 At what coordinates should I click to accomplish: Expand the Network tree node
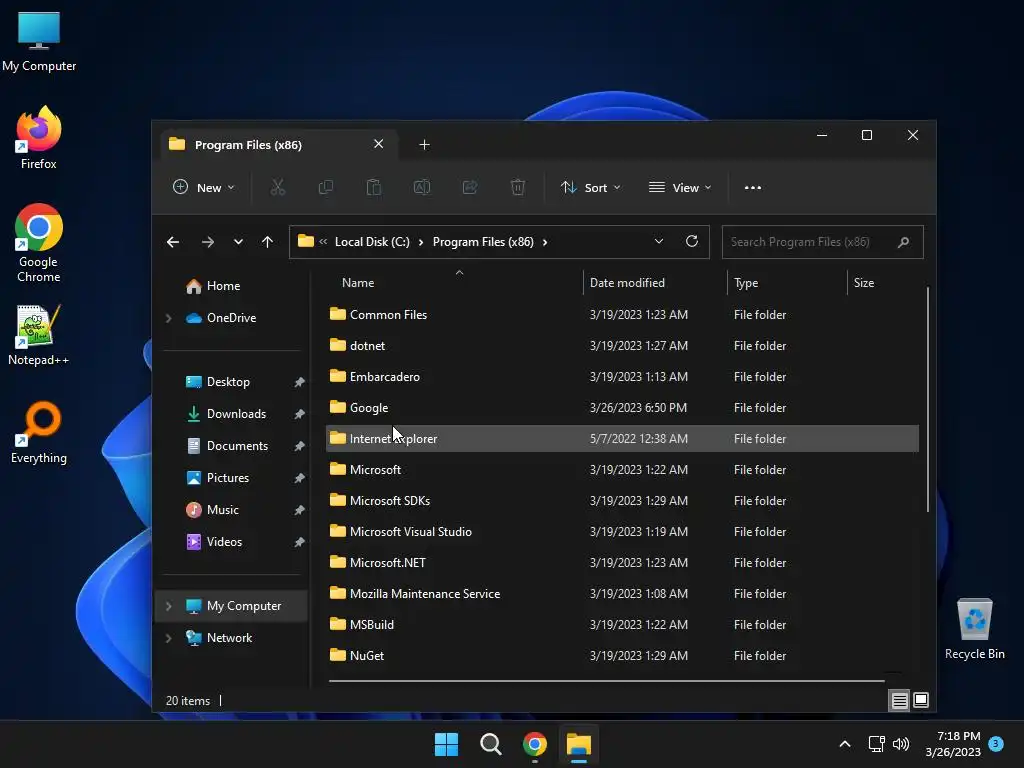point(168,638)
